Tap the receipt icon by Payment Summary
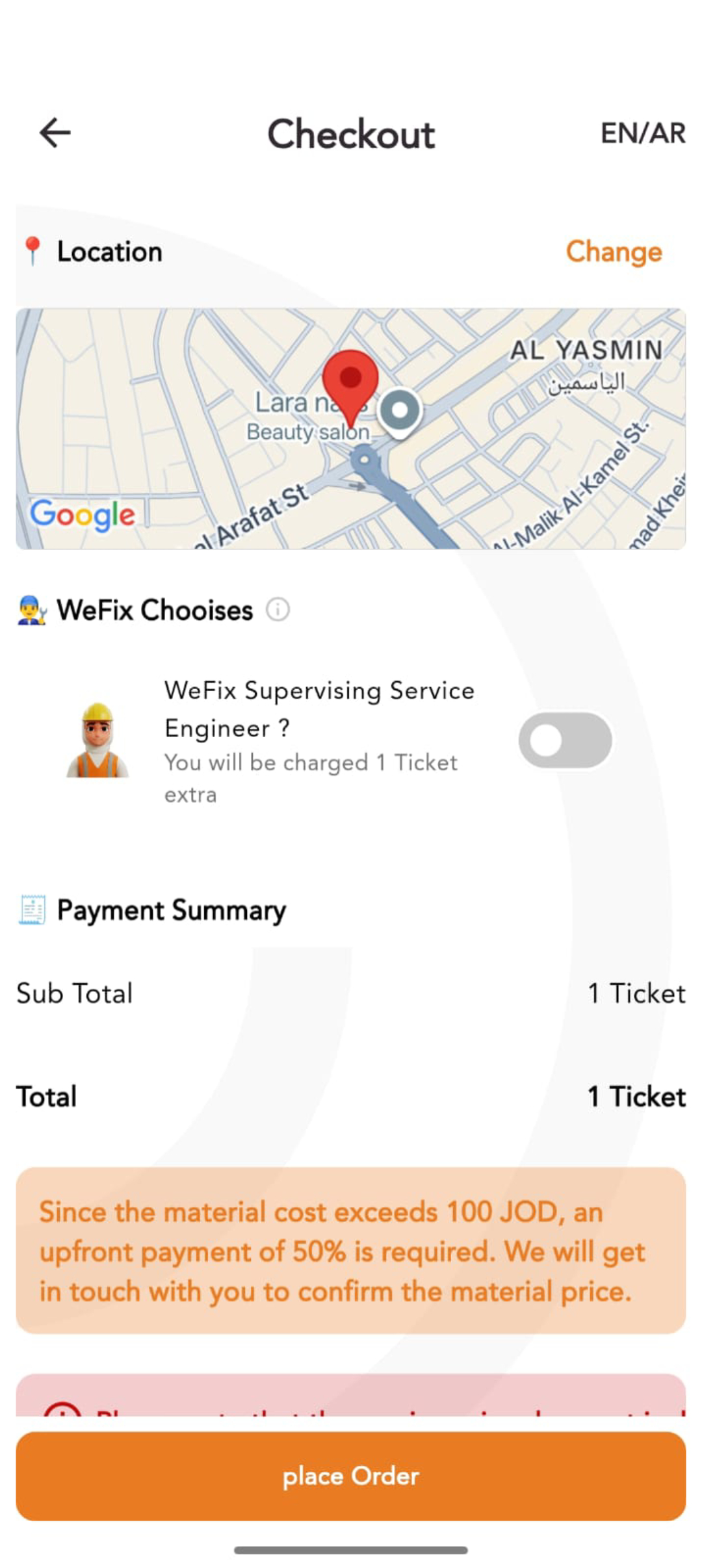Viewport: 702px width, 1568px height. (32, 910)
